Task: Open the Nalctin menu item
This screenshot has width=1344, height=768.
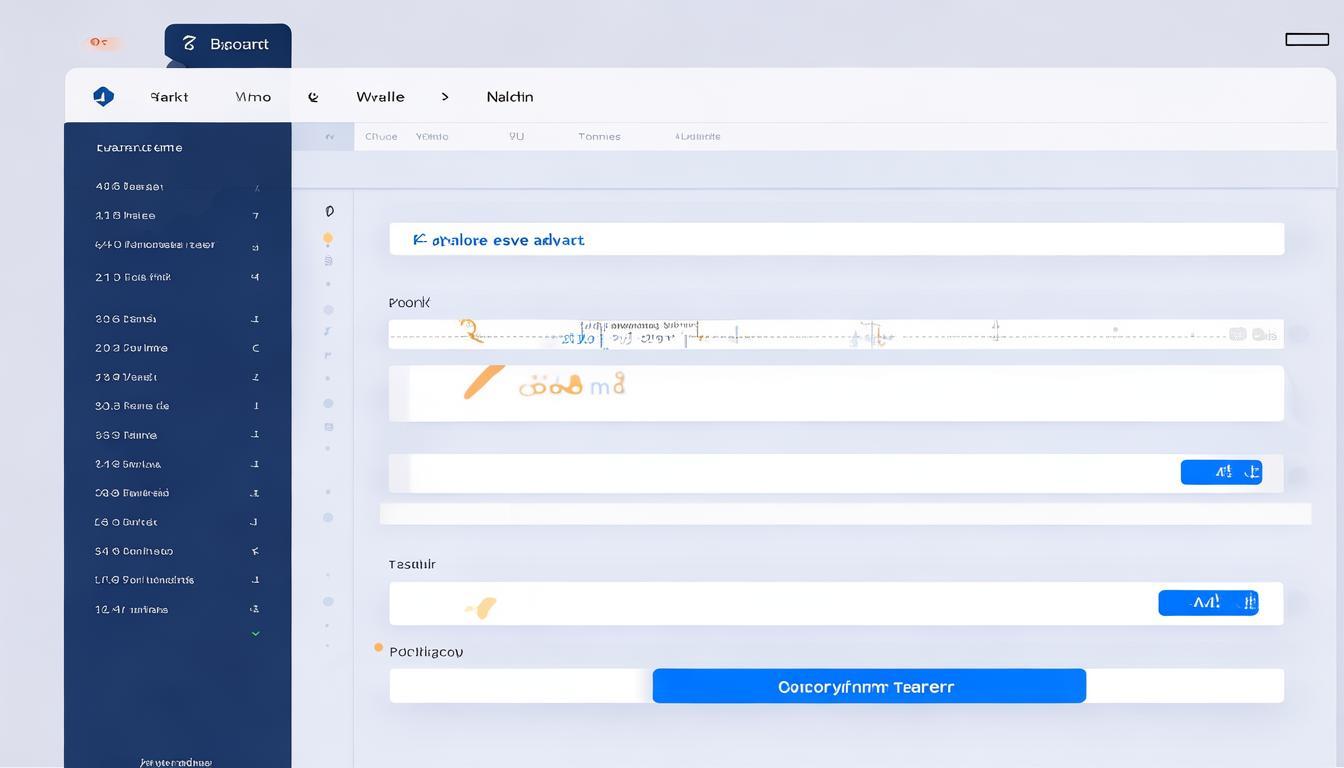Action: (x=509, y=97)
